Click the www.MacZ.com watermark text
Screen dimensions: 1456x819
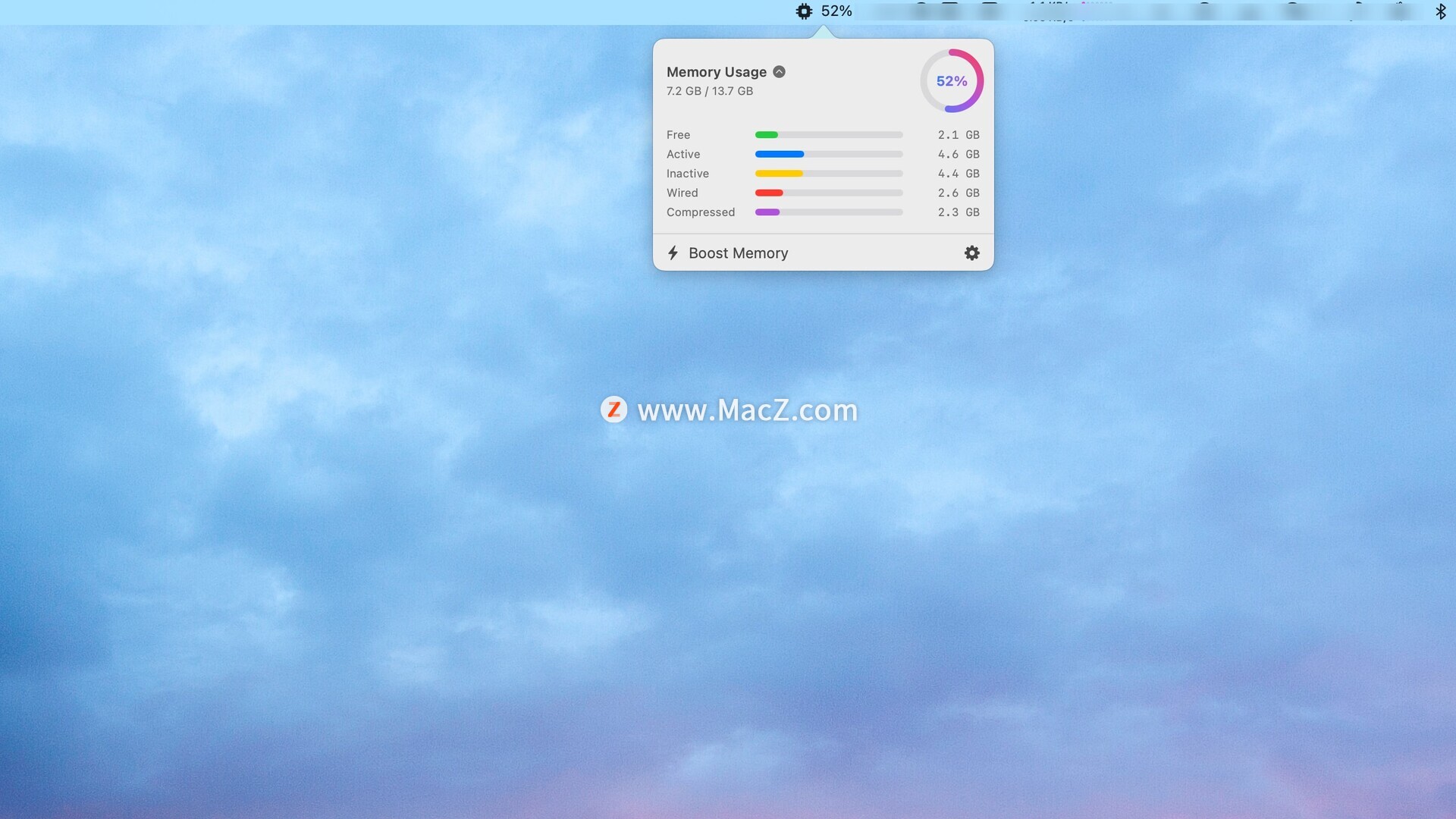point(747,410)
